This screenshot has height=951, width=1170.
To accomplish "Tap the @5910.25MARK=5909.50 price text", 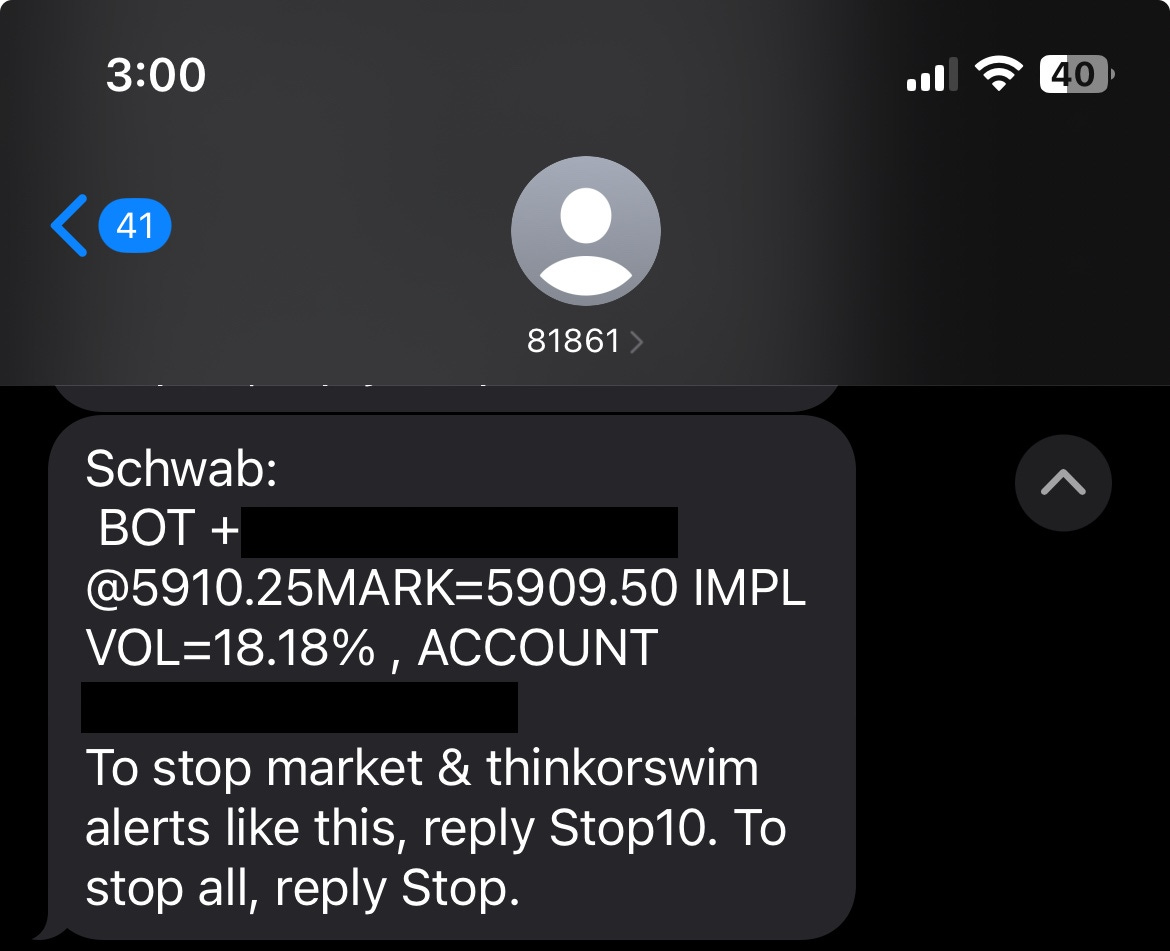I will pyautogui.click(x=382, y=588).
